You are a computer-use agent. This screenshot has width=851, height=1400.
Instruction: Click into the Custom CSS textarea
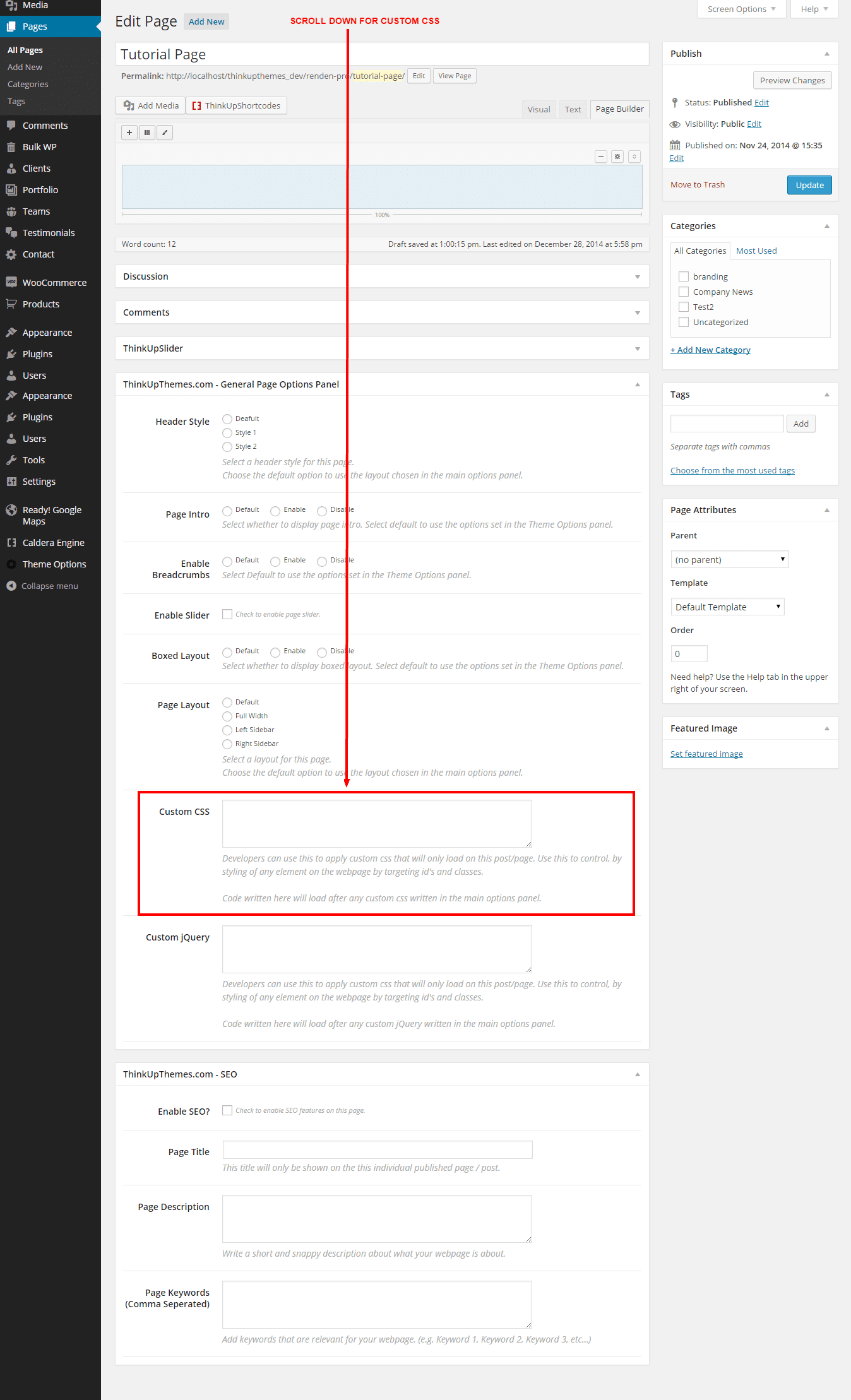click(x=377, y=824)
